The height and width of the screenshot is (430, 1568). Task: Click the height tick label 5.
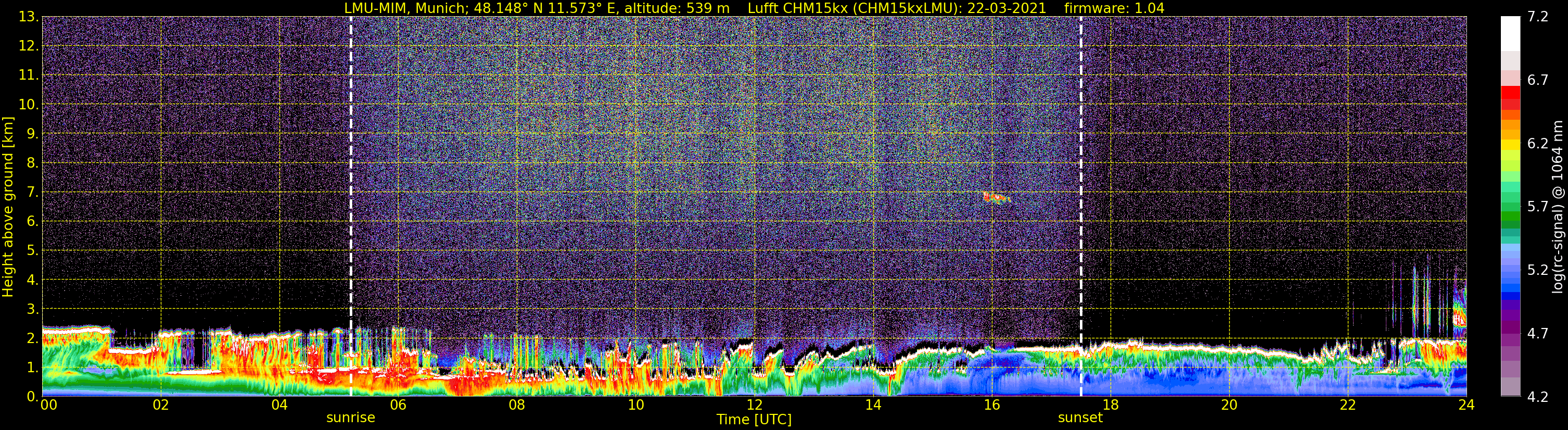32,251
